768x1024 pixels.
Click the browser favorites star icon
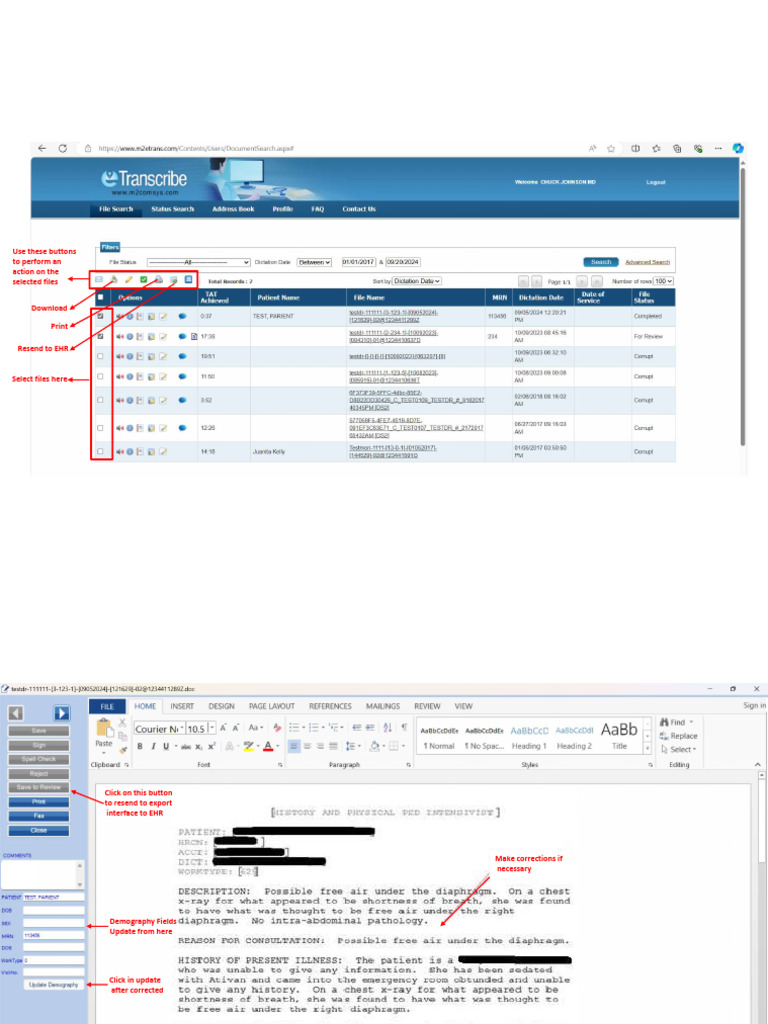tap(611, 149)
